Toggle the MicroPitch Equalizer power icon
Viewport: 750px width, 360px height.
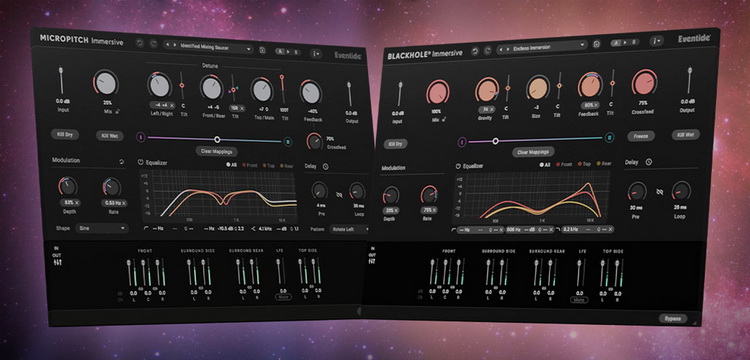tap(141, 163)
